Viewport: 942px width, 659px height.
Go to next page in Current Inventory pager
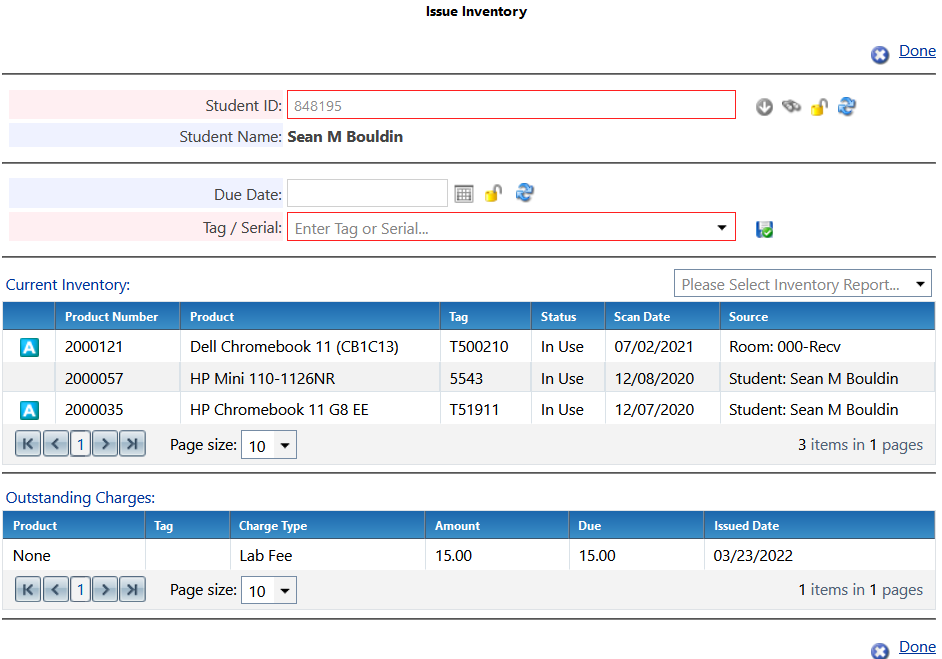point(105,444)
